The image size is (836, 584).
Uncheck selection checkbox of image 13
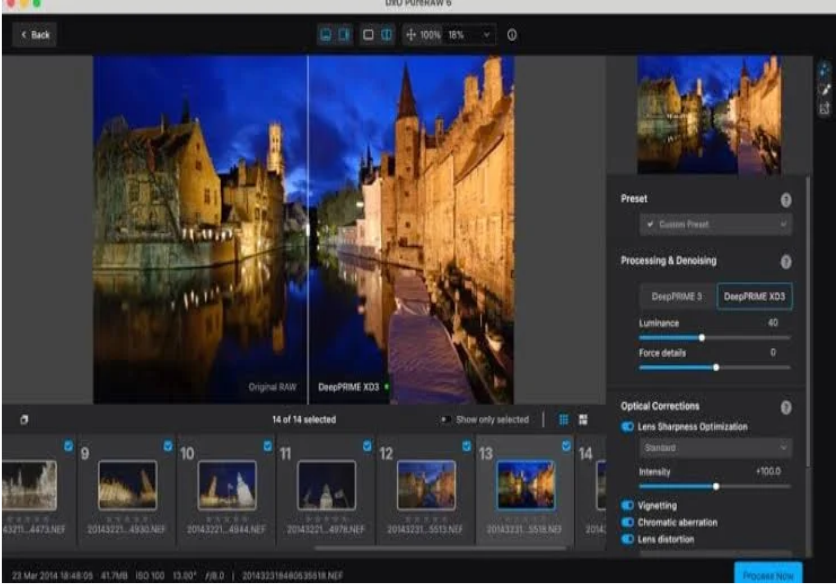[566, 446]
